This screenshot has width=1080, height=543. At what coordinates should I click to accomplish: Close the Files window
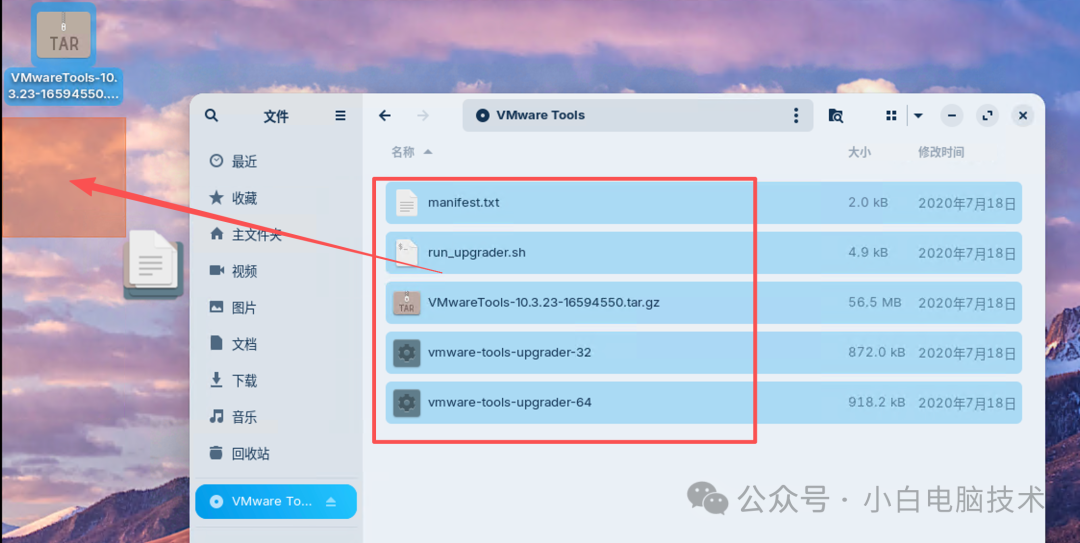pyautogui.click(x=1023, y=116)
